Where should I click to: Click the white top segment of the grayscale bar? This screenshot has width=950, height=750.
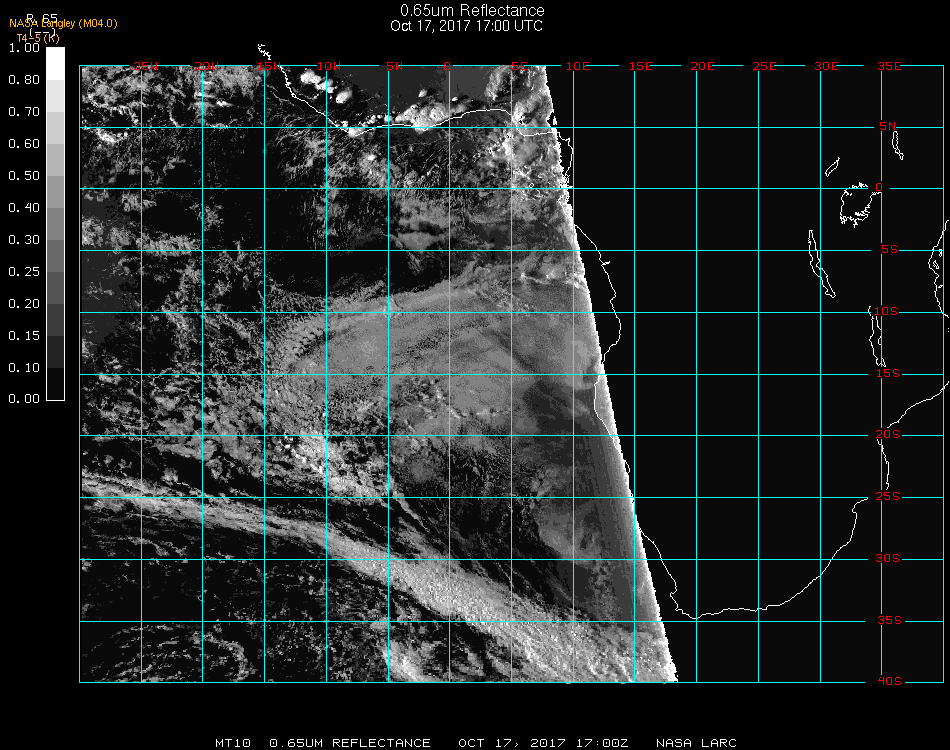pyautogui.click(x=55, y=63)
